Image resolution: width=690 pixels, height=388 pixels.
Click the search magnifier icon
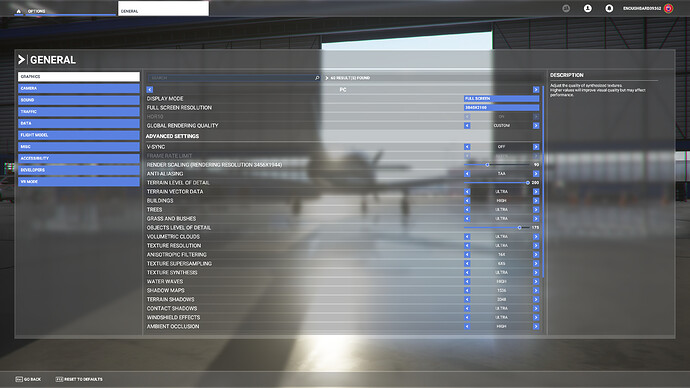click(317, 78)
